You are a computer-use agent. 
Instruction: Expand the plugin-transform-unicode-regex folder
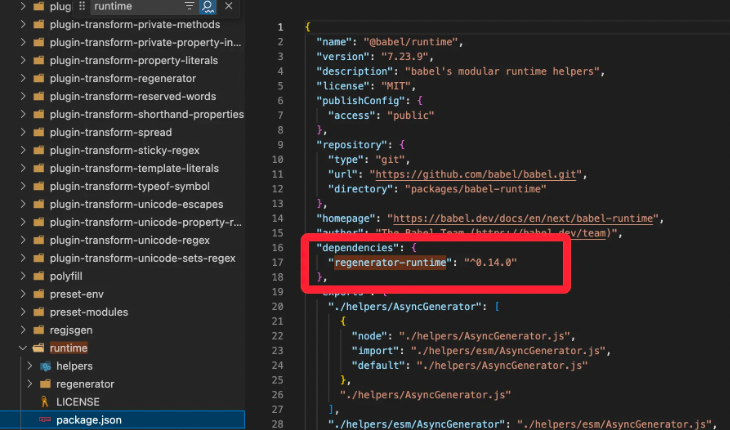click(x=23, y=240)
